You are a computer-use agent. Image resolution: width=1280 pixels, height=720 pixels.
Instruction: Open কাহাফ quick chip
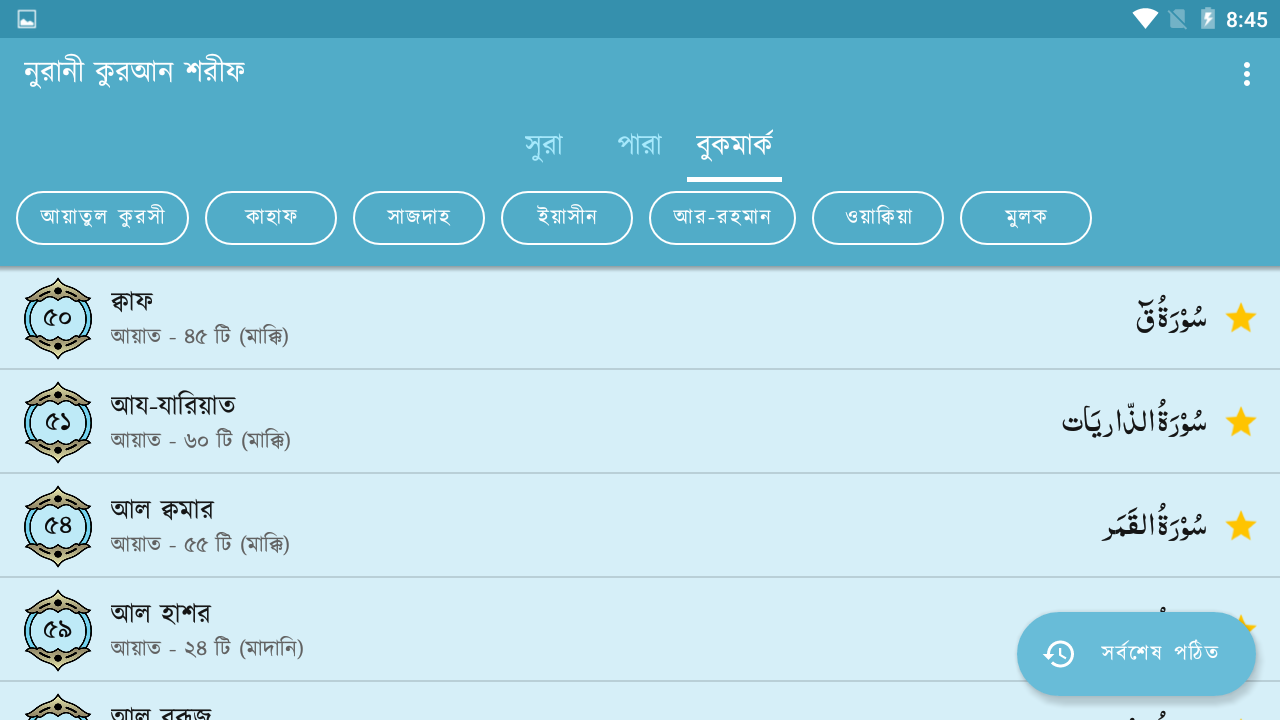(271, 218)
